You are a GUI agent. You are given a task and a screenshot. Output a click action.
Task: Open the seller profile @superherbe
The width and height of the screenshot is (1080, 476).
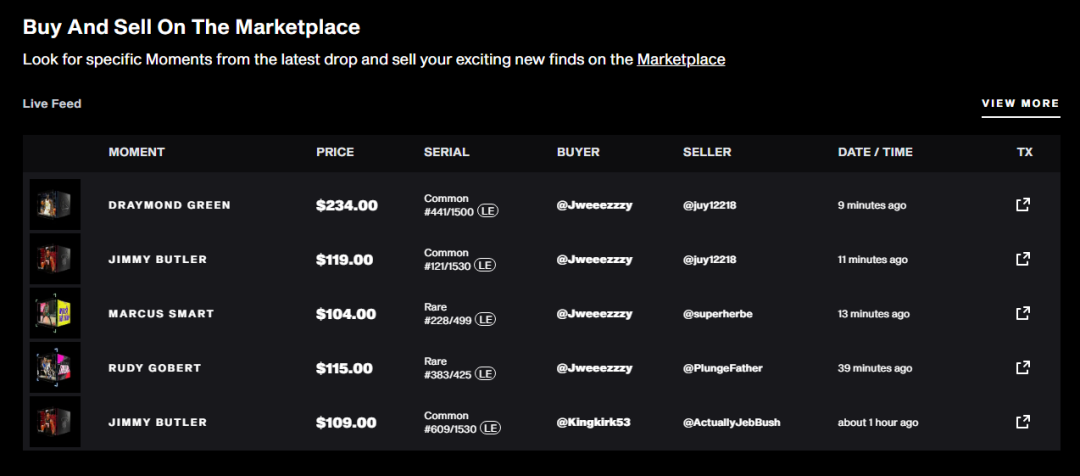pos(718,314)
